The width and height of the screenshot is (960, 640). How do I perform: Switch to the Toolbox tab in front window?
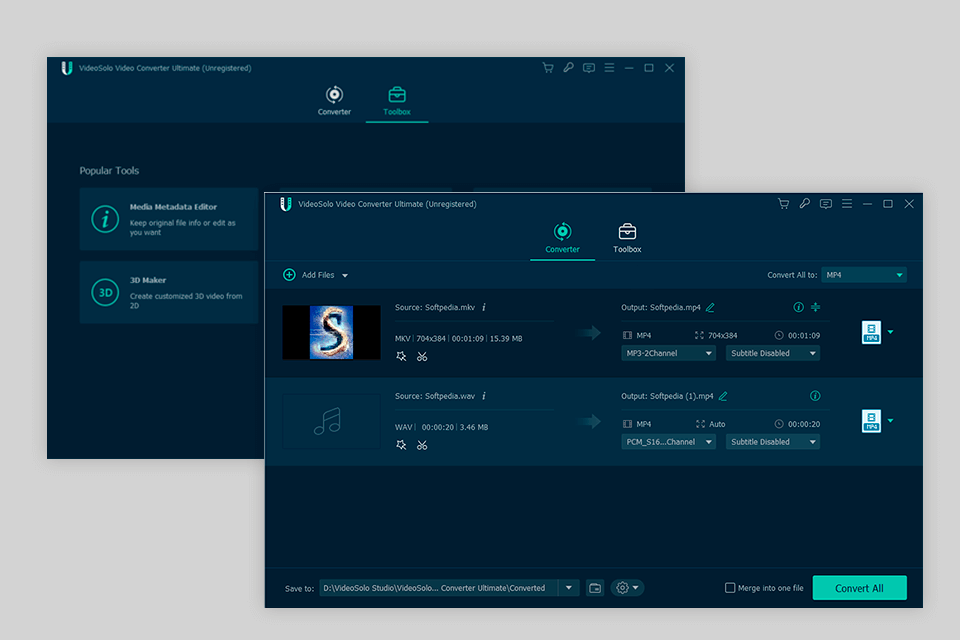(x=627, y=238)
